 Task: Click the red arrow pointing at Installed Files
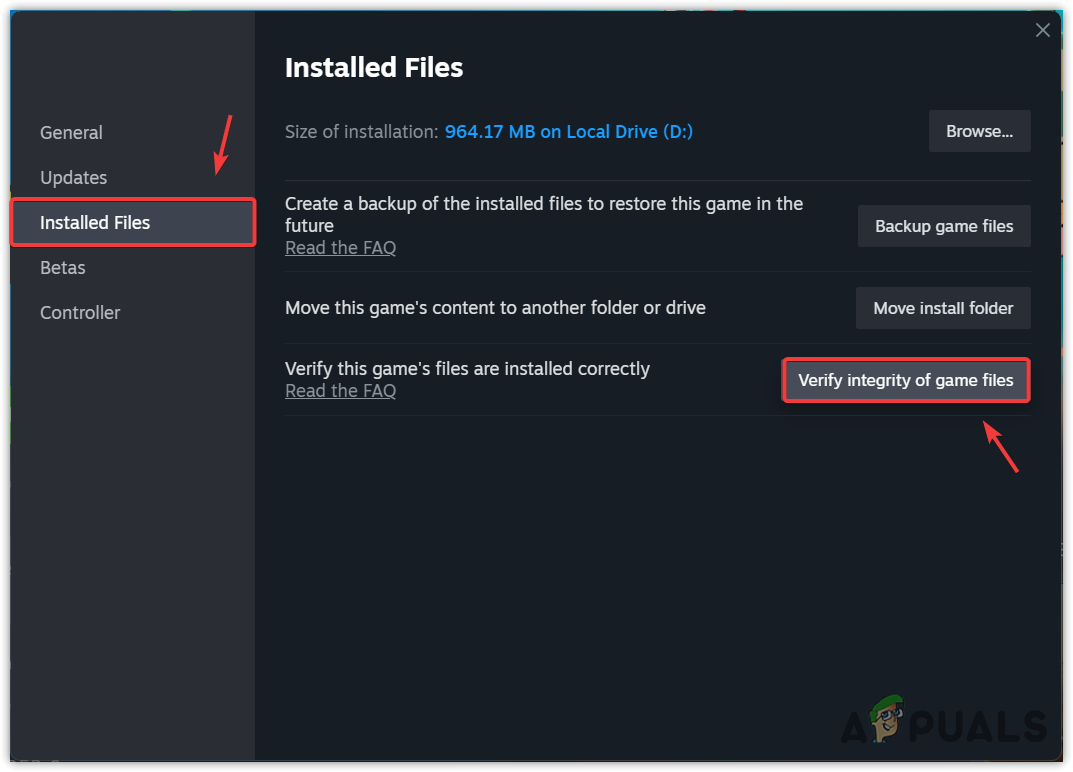click(224, 144)
